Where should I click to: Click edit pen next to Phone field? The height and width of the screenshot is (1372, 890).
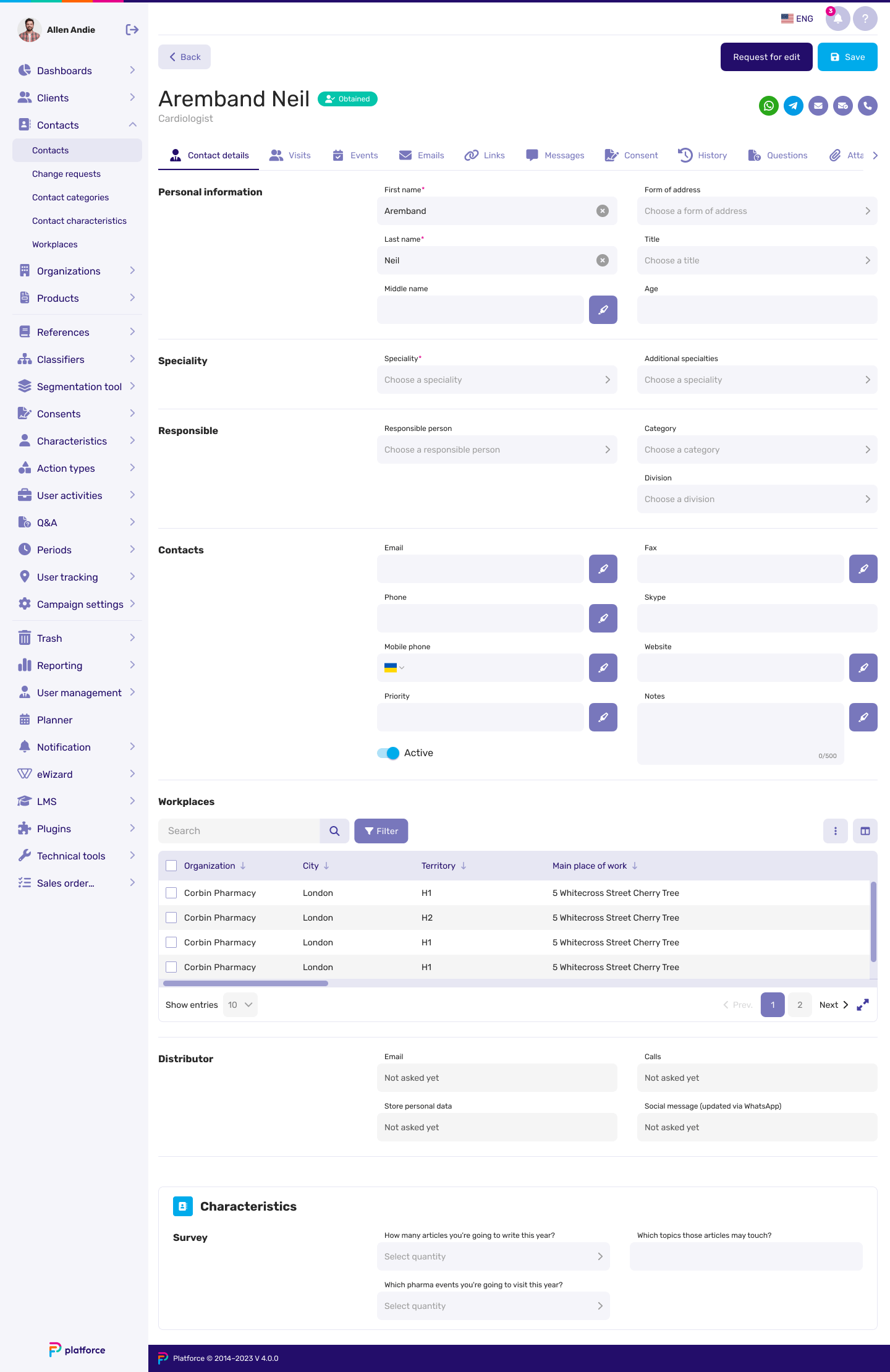(603, 618)
